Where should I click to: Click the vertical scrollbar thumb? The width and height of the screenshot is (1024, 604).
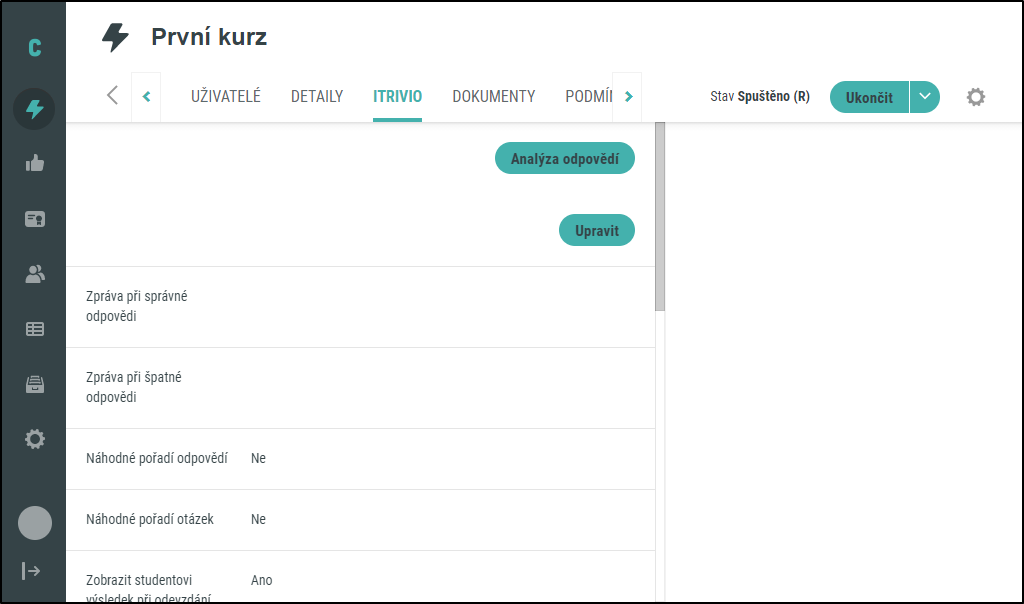click(x=660, y=216)
